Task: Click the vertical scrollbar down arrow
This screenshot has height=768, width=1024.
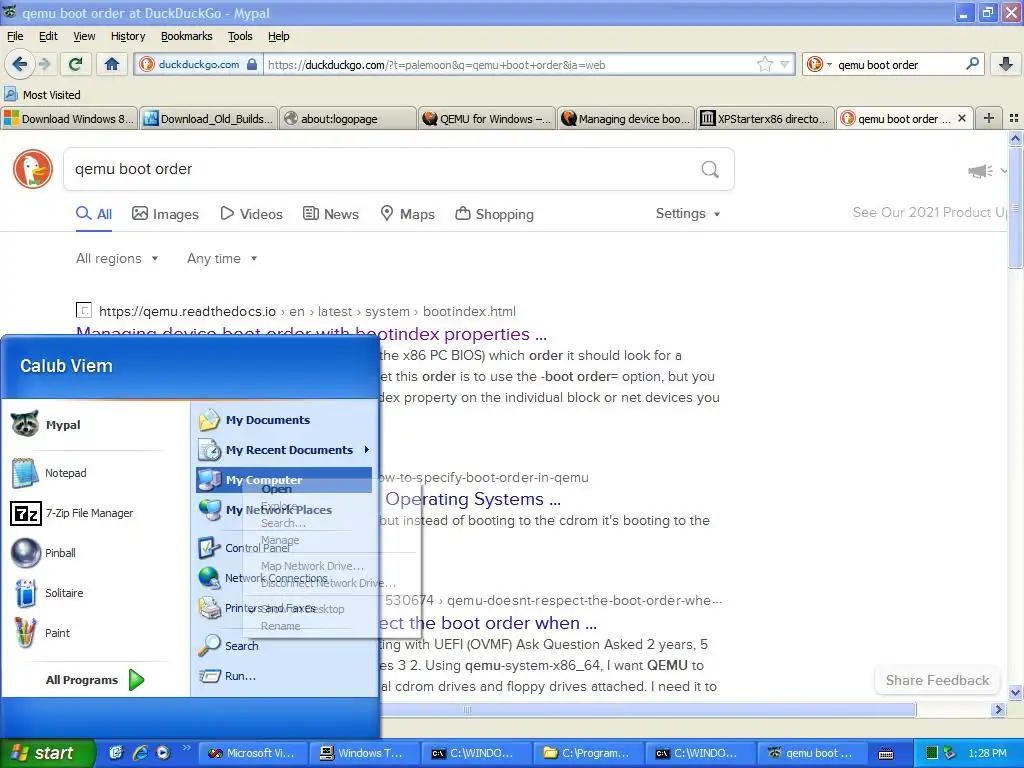Action: pyautogui.click(x=1015, y=693)
